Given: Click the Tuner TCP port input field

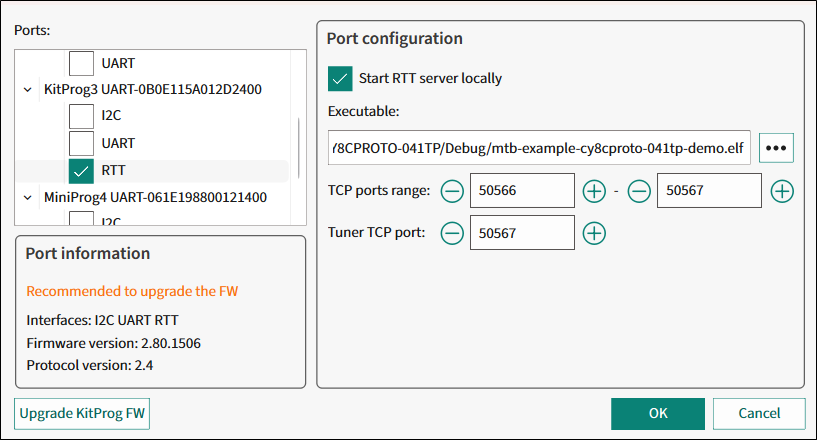Looking at the screenshot, I should (522, 233).
